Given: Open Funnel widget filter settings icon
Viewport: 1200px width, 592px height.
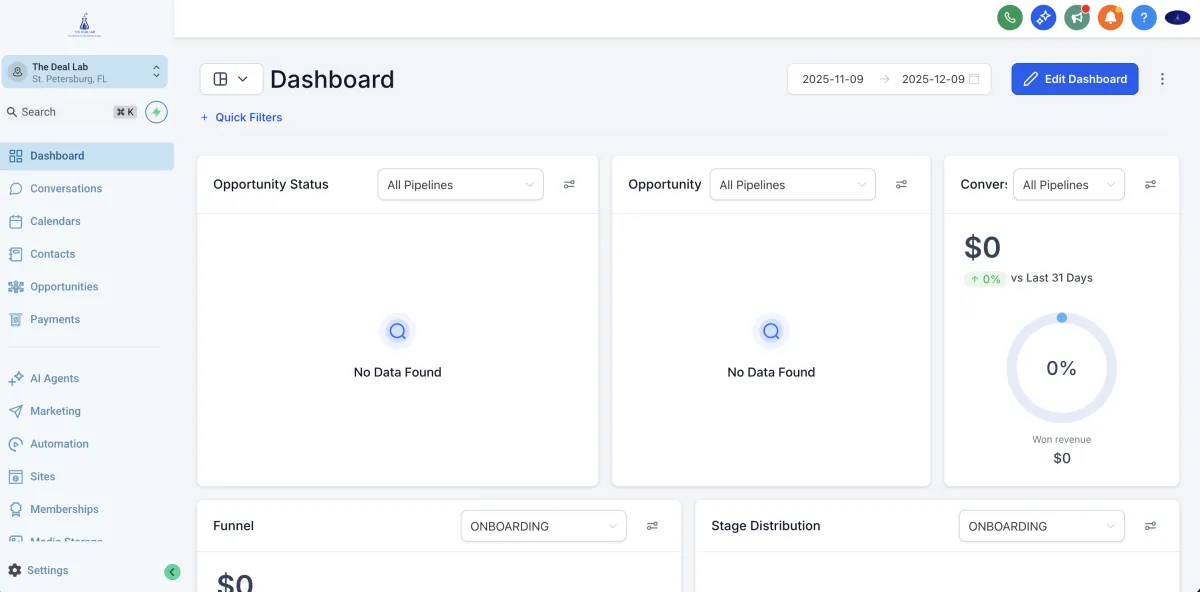Looking at the screenshot, I should point(652,526).
